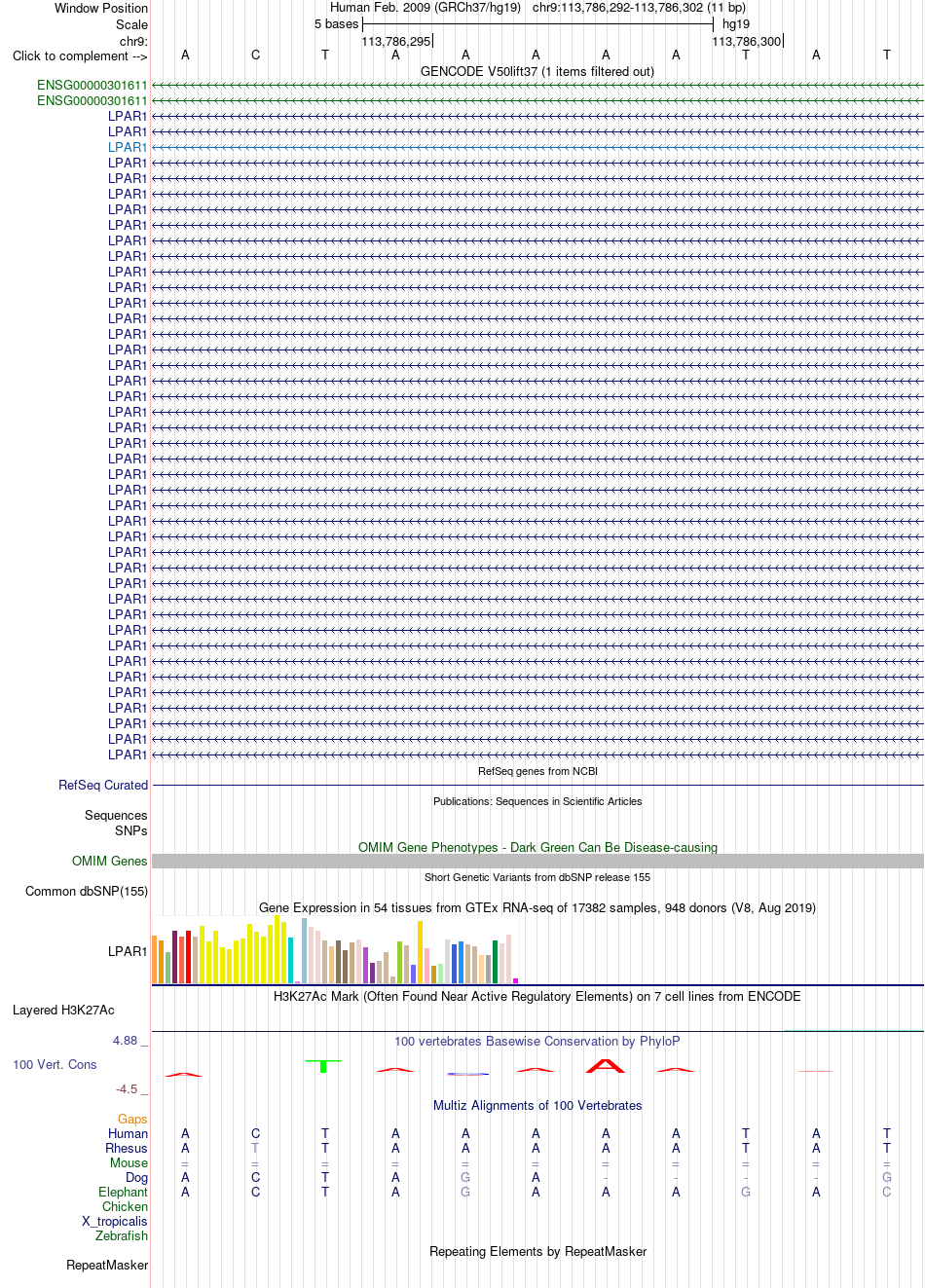The height and width of the screenshot is (1288, 925).
Task: Click the 'Mouse' alignment row label
Action: pos(129,1162)
